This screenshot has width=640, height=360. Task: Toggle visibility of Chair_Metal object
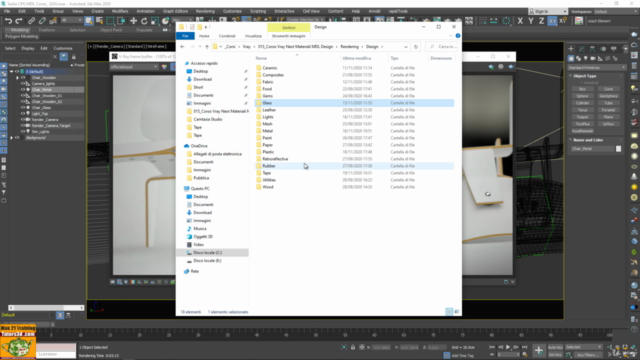coord(23,89)
